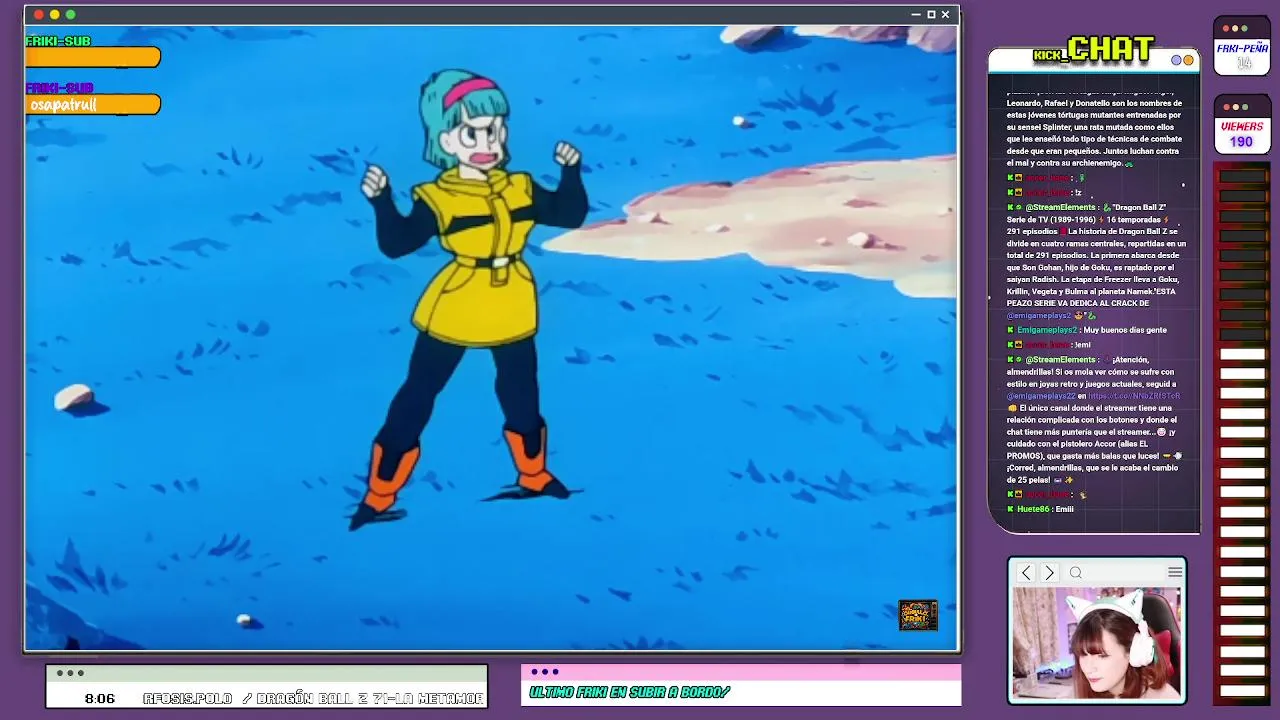Click the top FRIKI-SUB orange bar
Screen dimensions: 1280x720
coord(93,58)
